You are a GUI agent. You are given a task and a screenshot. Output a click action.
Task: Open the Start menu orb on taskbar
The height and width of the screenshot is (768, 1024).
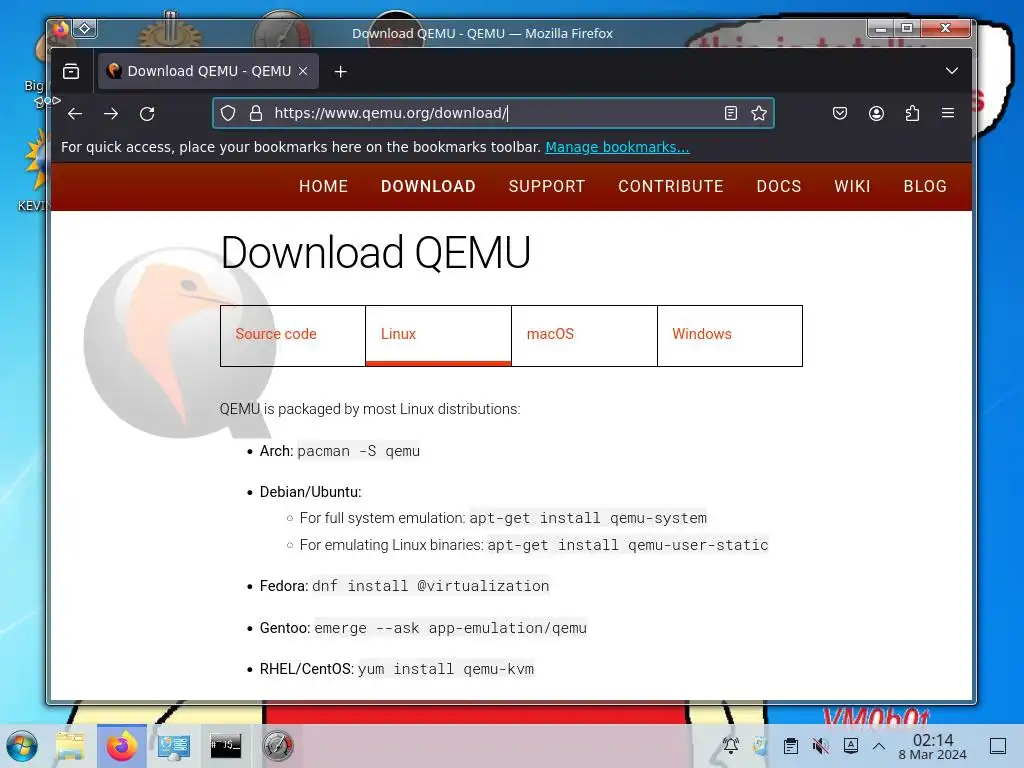[22, 746]
